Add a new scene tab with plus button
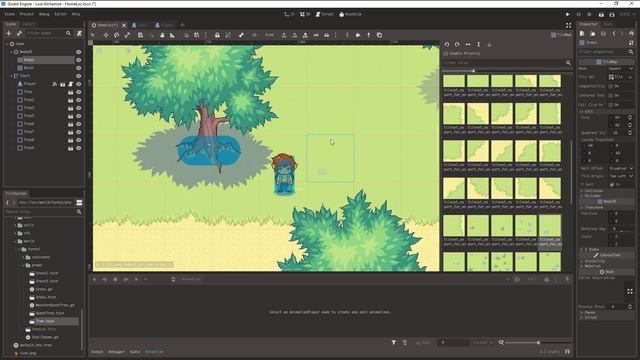 (182, 25)
